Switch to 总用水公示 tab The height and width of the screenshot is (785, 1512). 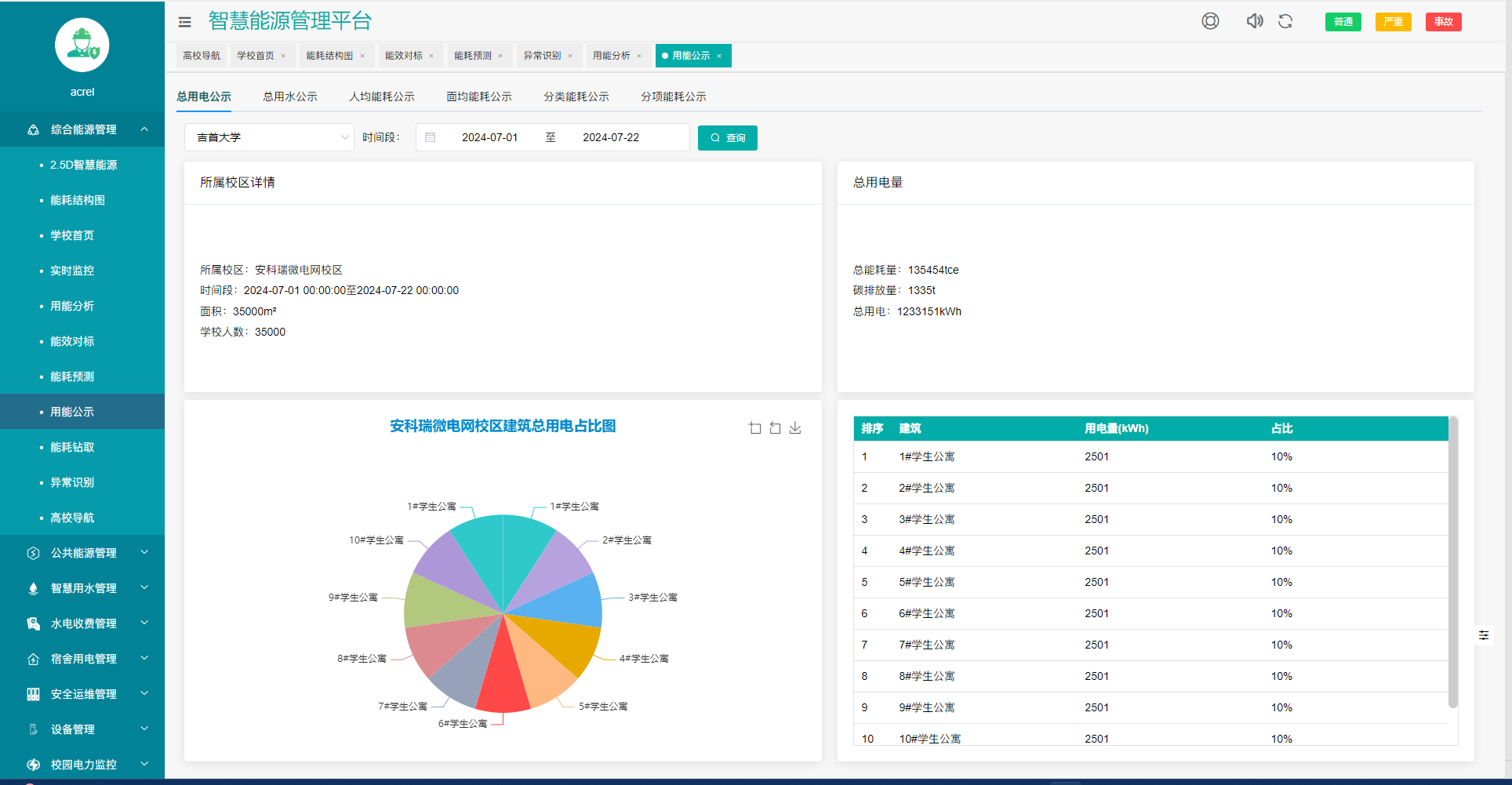click(290, 96)
